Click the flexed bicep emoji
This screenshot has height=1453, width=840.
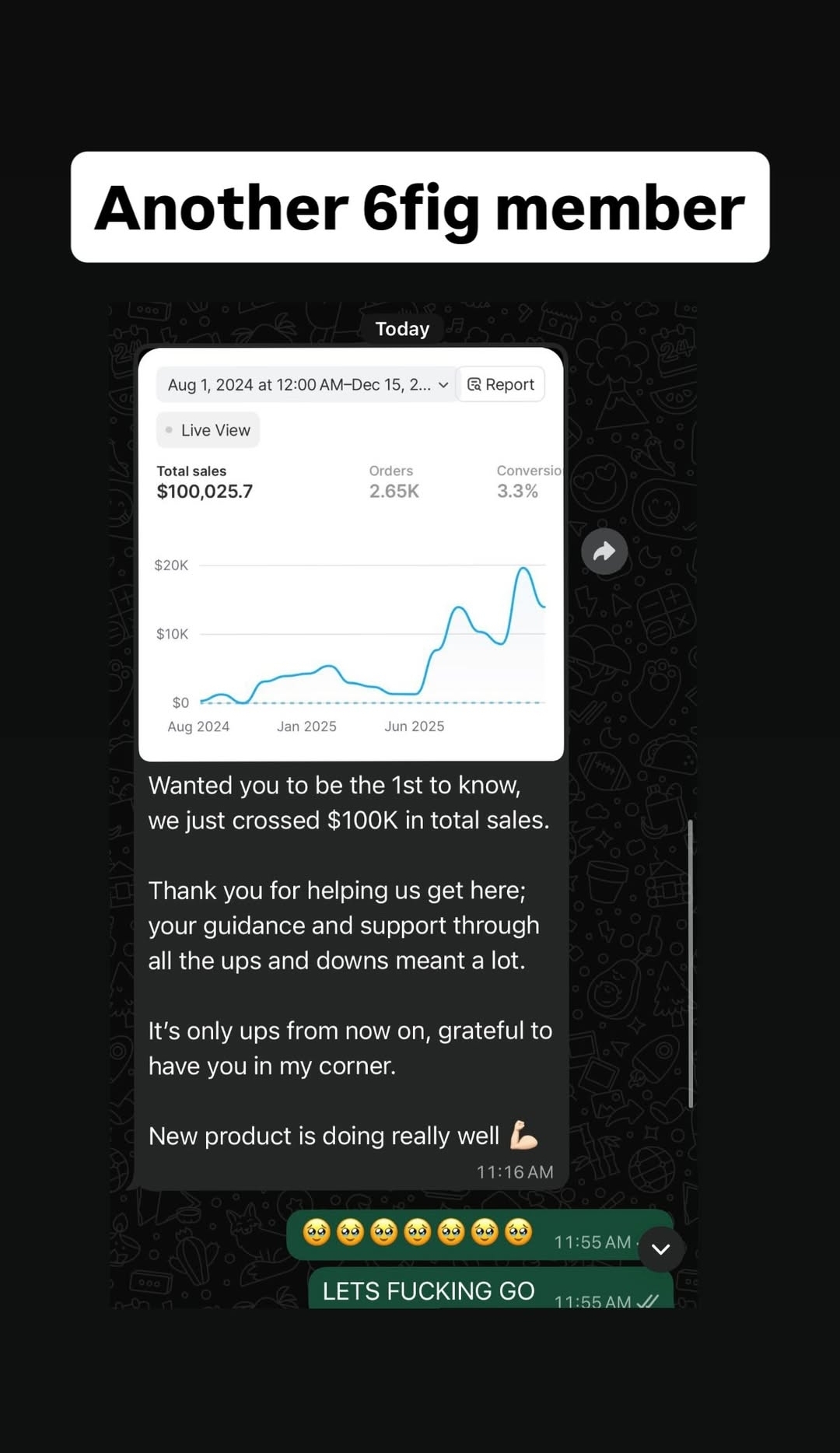coord(523,1136)
